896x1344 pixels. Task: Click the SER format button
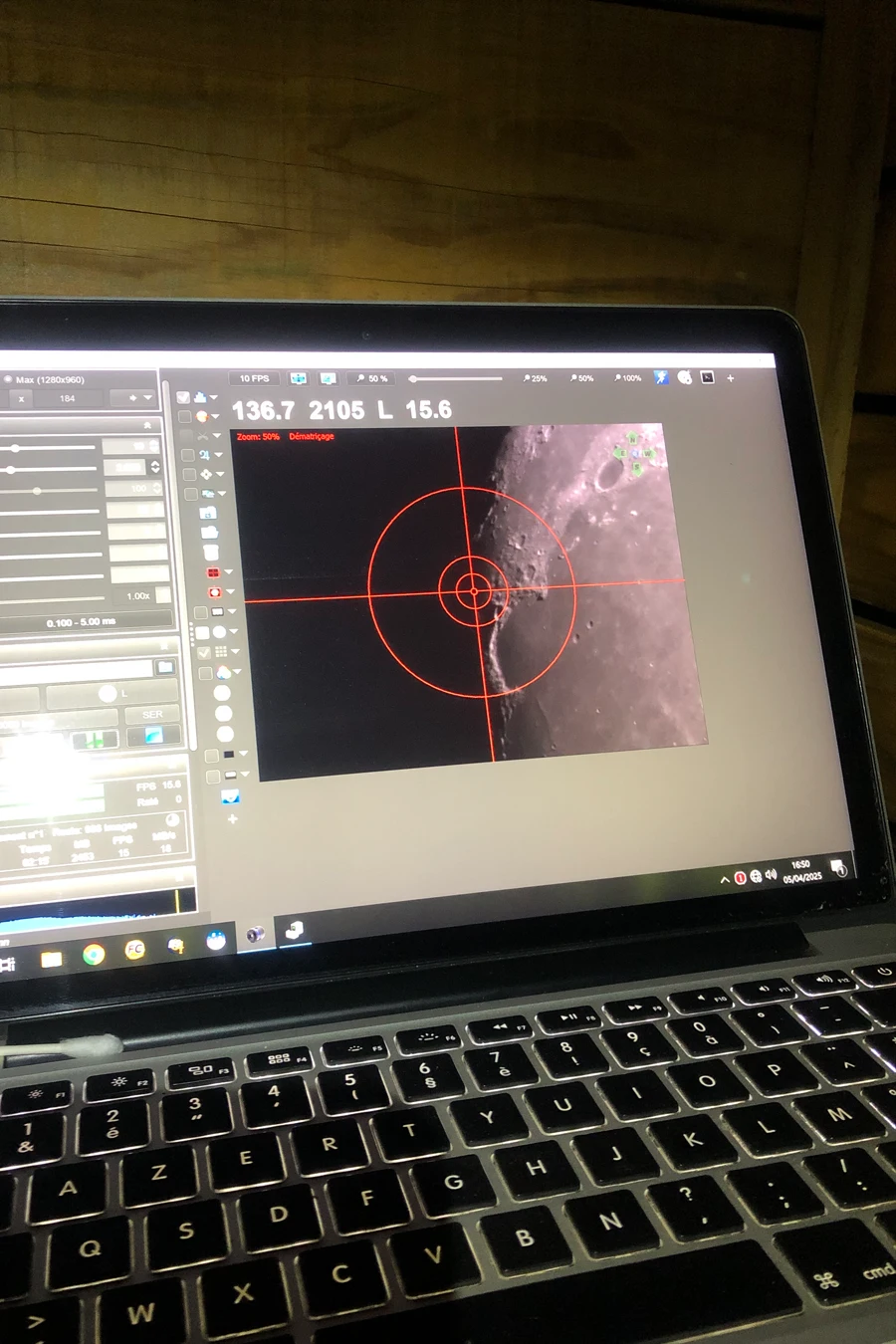(152, 714)
